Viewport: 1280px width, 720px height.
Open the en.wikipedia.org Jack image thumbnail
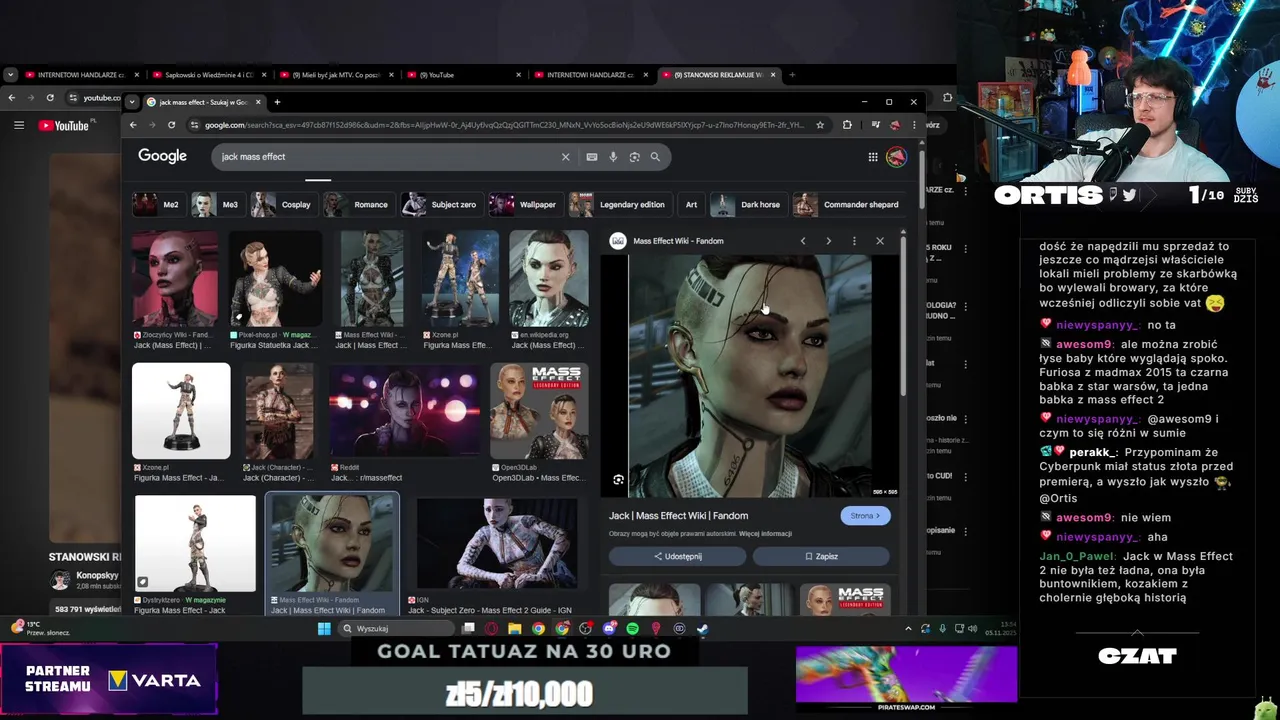(x=549, y=279)
